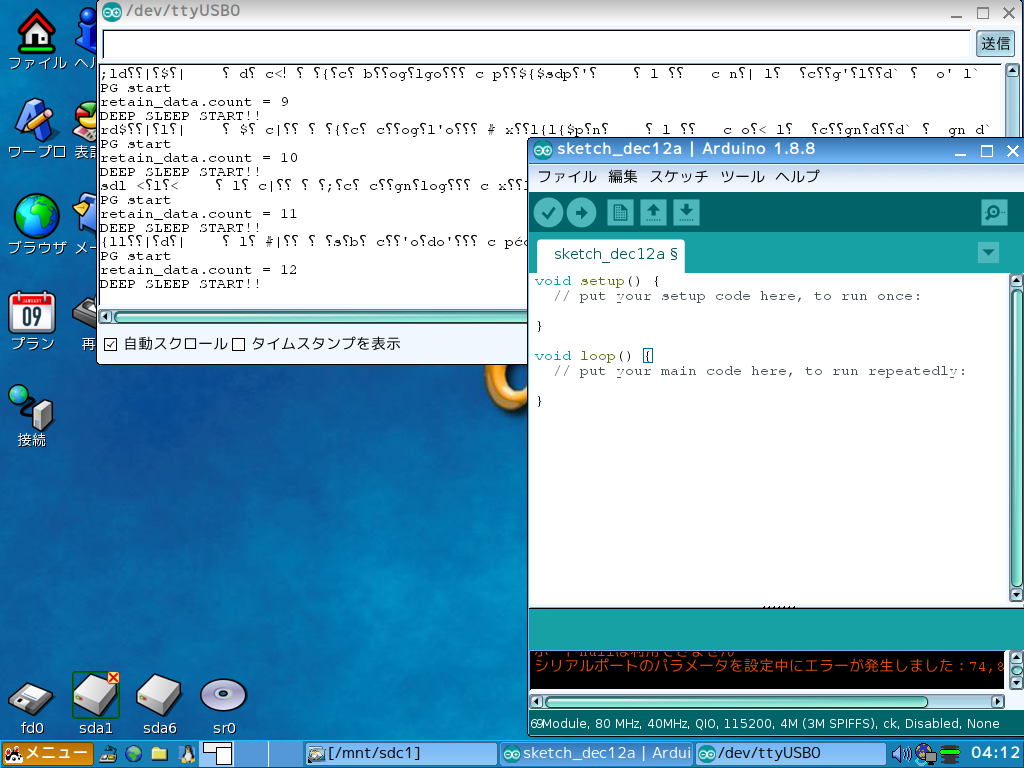
Task: Click the close badge on sda1 drive
Action: pos(114,678)
